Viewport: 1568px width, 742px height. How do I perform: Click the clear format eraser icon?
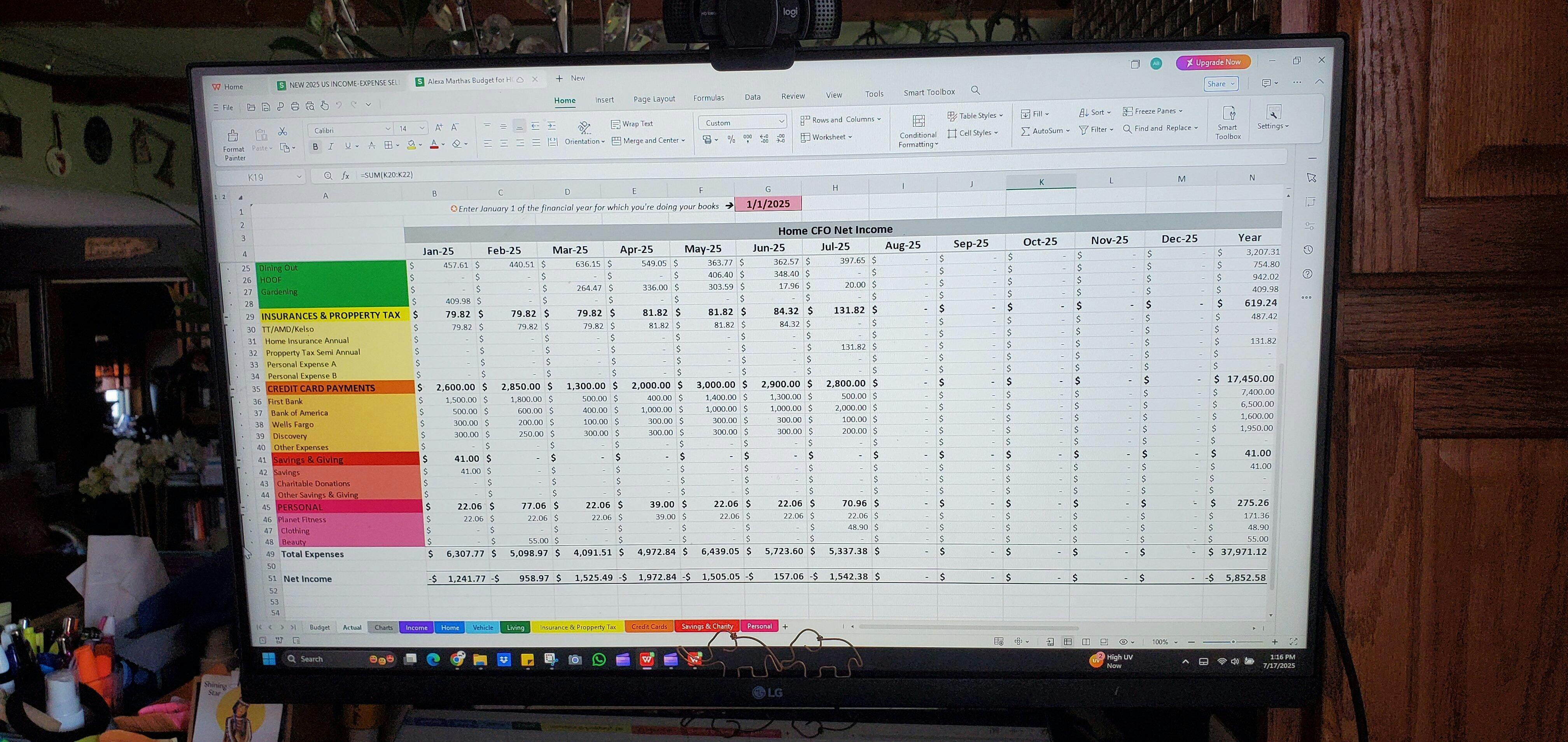457,144
